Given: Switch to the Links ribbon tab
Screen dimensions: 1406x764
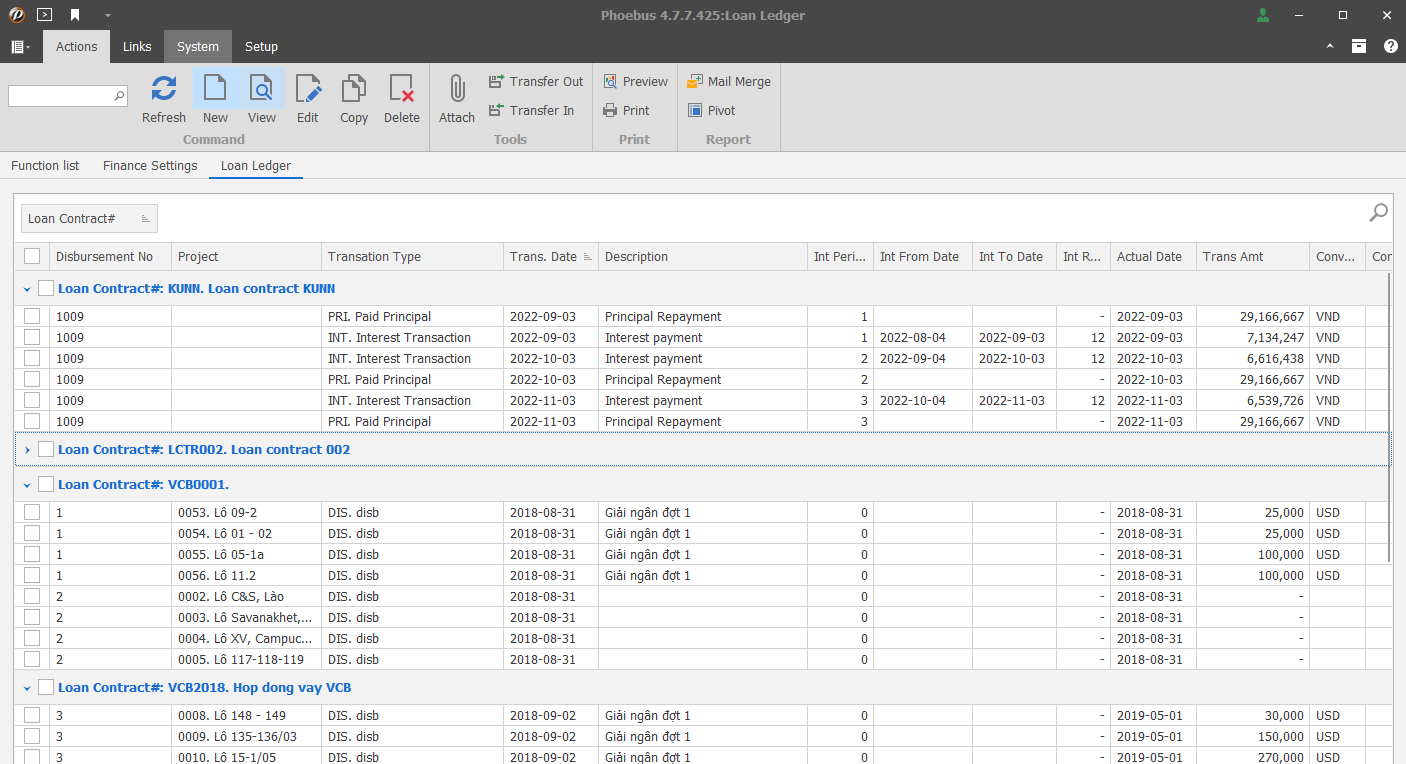Looking at the screenshot, I should [137, 47].
